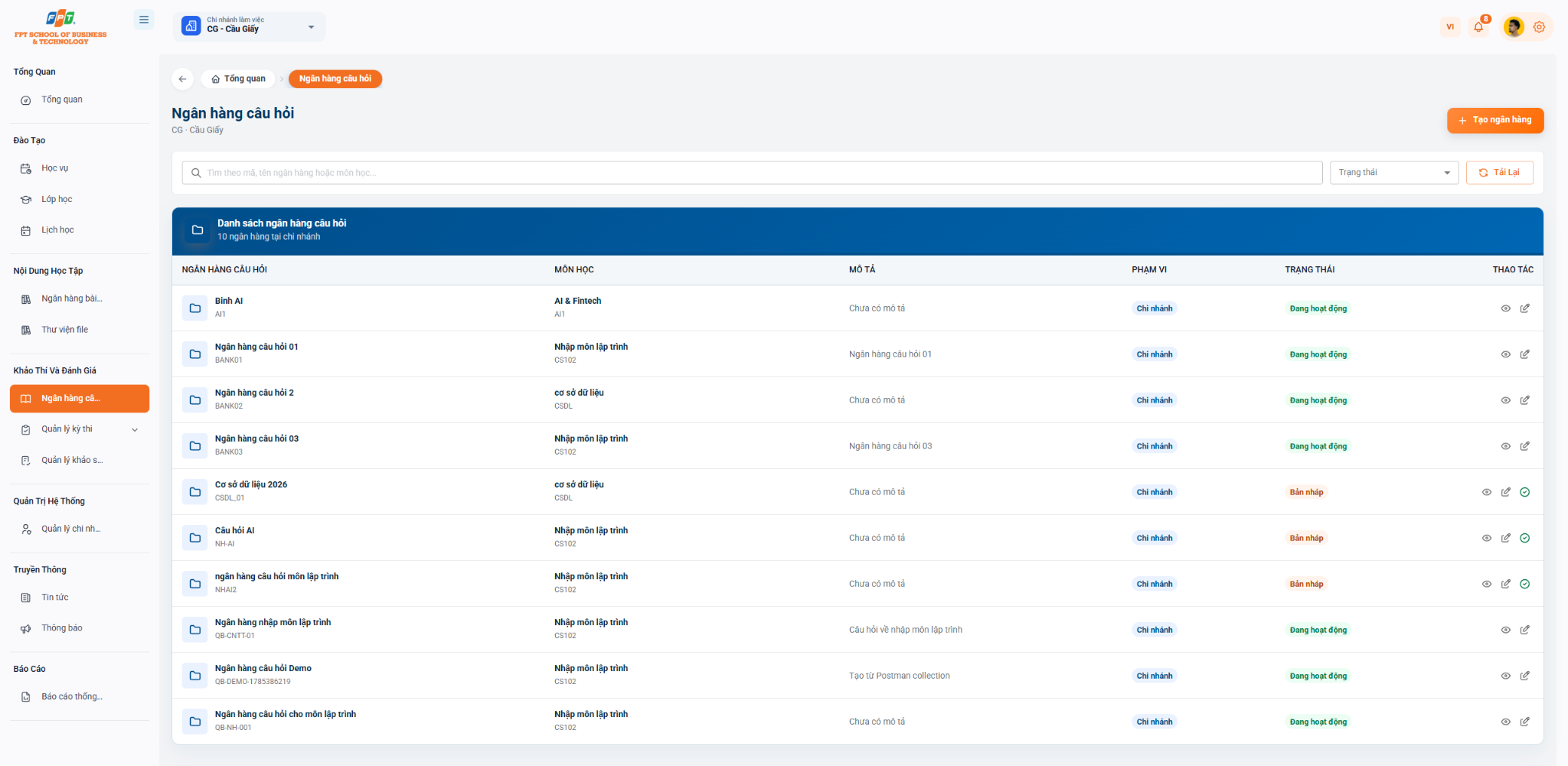Open Tổng quan breadcrumb link
This screenshot has height=766, width=1568.
coord(238,79)
